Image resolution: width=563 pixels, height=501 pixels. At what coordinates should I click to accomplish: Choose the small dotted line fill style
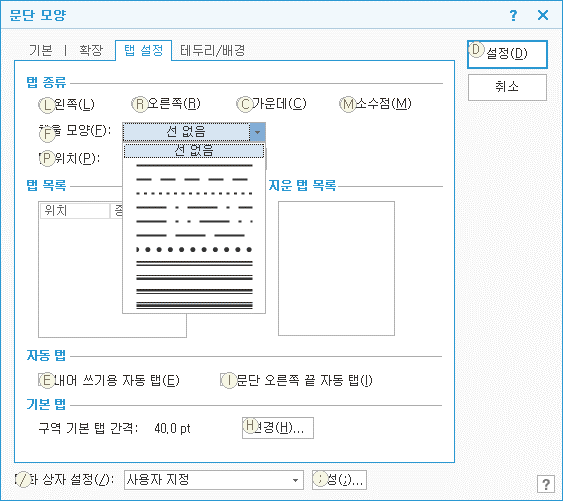[194, 193]
